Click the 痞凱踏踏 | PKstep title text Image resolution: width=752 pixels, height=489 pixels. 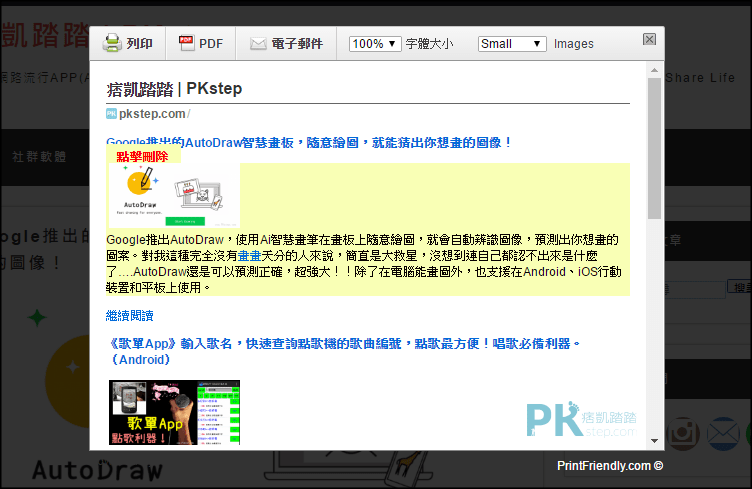click(x=174, y=89)
